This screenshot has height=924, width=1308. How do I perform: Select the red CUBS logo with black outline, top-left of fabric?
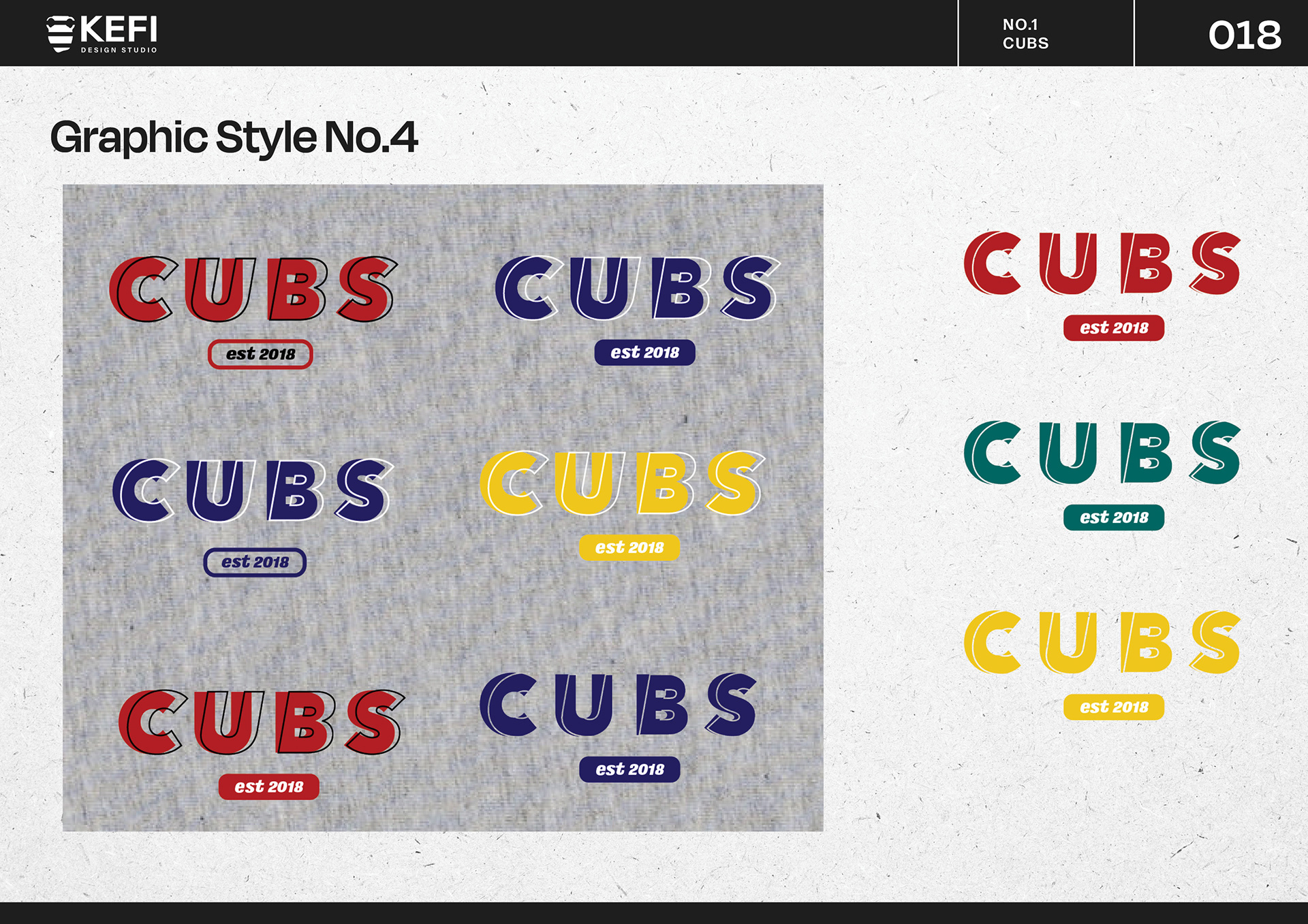pos(253,289)
